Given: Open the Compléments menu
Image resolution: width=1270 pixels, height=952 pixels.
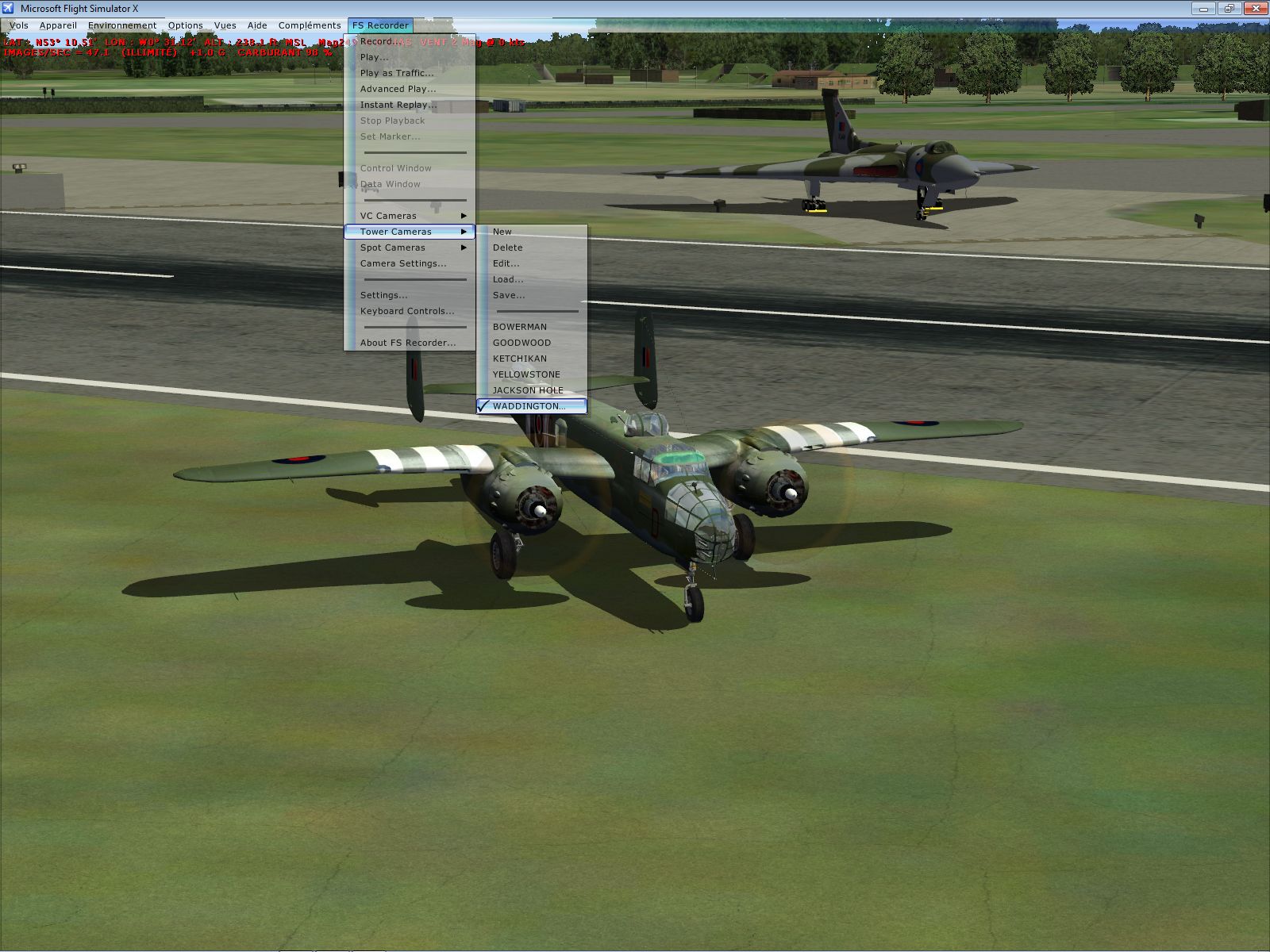Looking at the screenshot, I should pyautogui.click(x=309, y=25).
